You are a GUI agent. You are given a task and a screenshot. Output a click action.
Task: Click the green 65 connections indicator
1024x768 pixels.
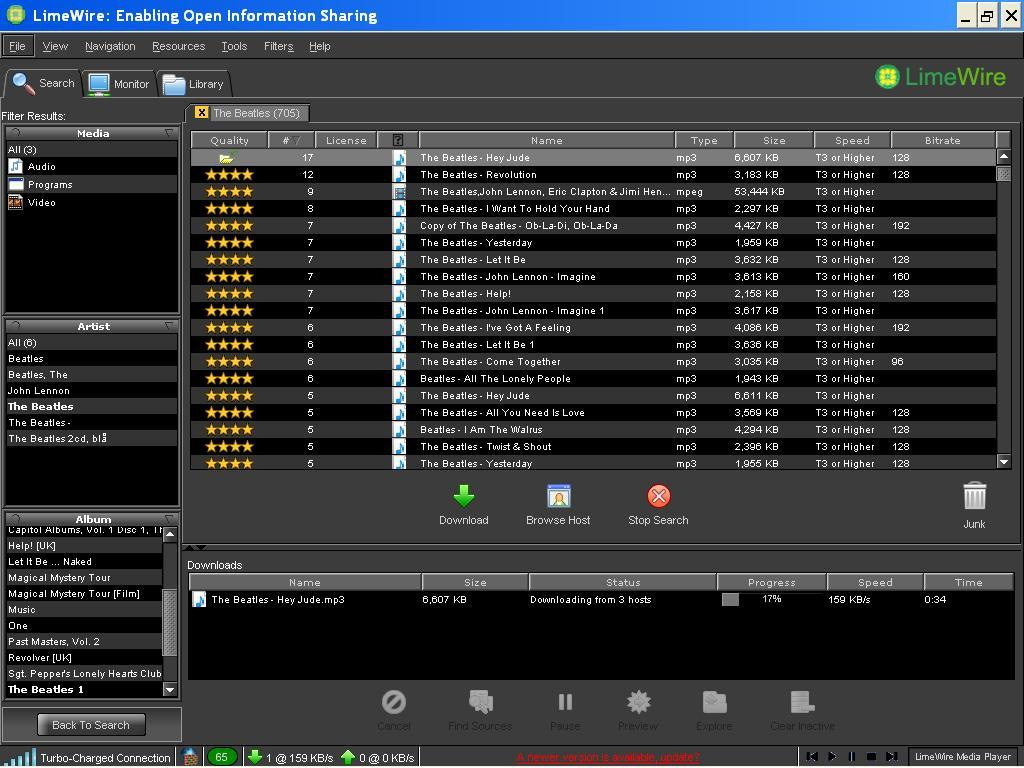(221, 757)
